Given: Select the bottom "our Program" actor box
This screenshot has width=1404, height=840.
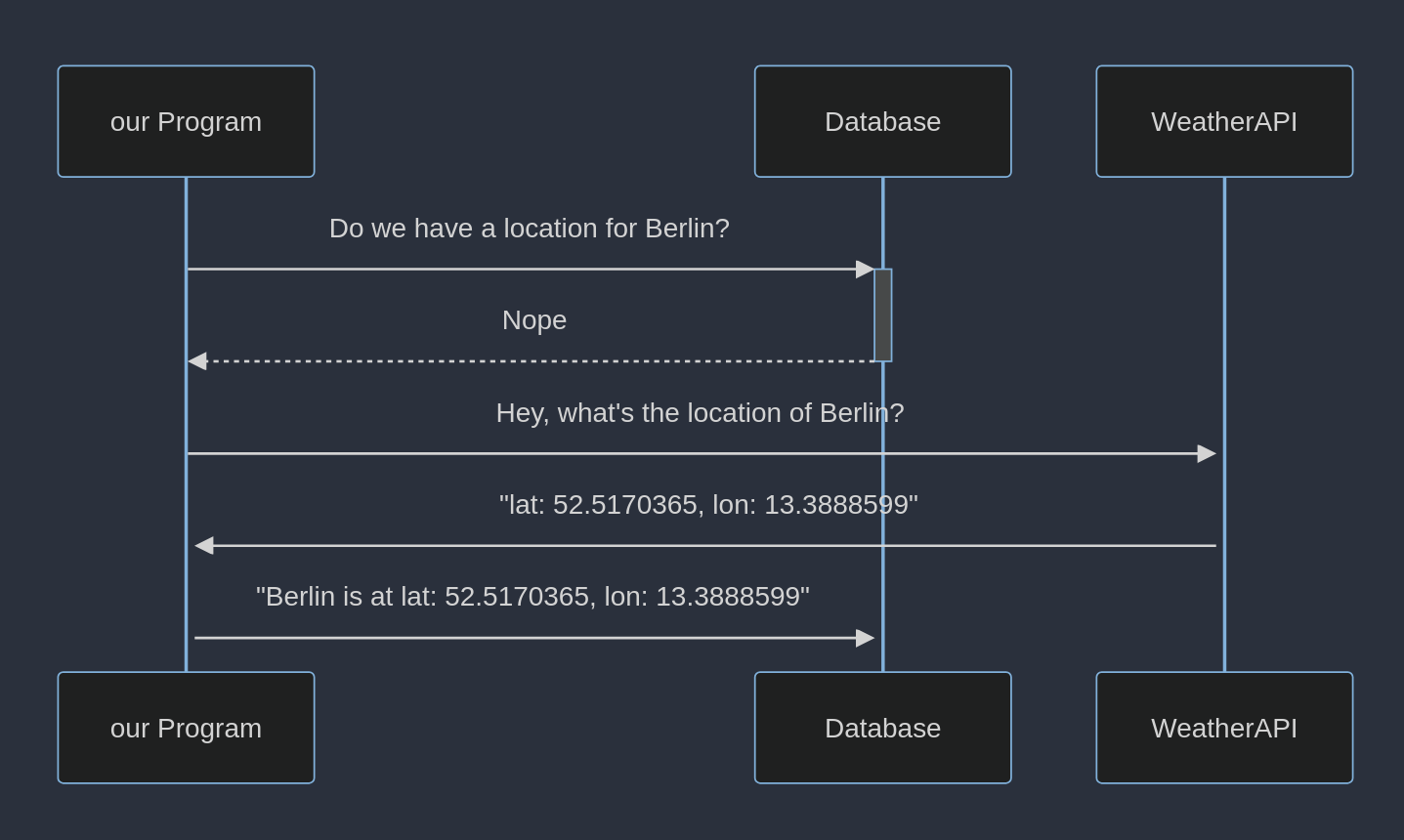Looking at the screenshot, I should click(186, 727).
